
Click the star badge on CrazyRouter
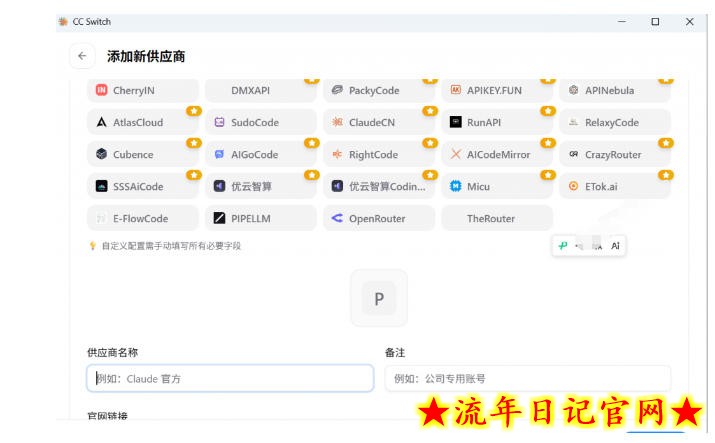coord(666,143)
